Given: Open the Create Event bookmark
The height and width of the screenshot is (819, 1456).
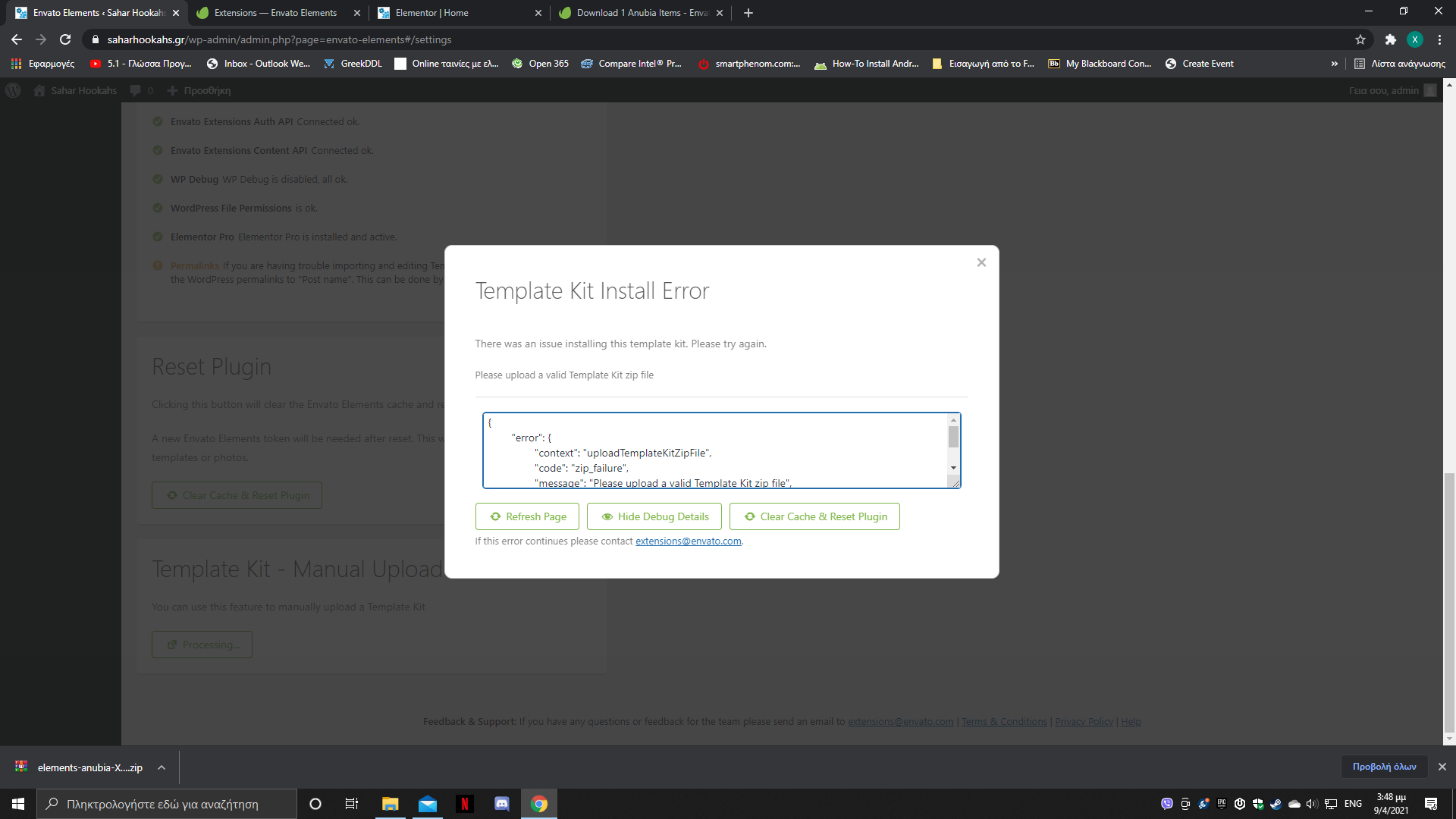Looking at the screenshot, I should (1200, 64).
